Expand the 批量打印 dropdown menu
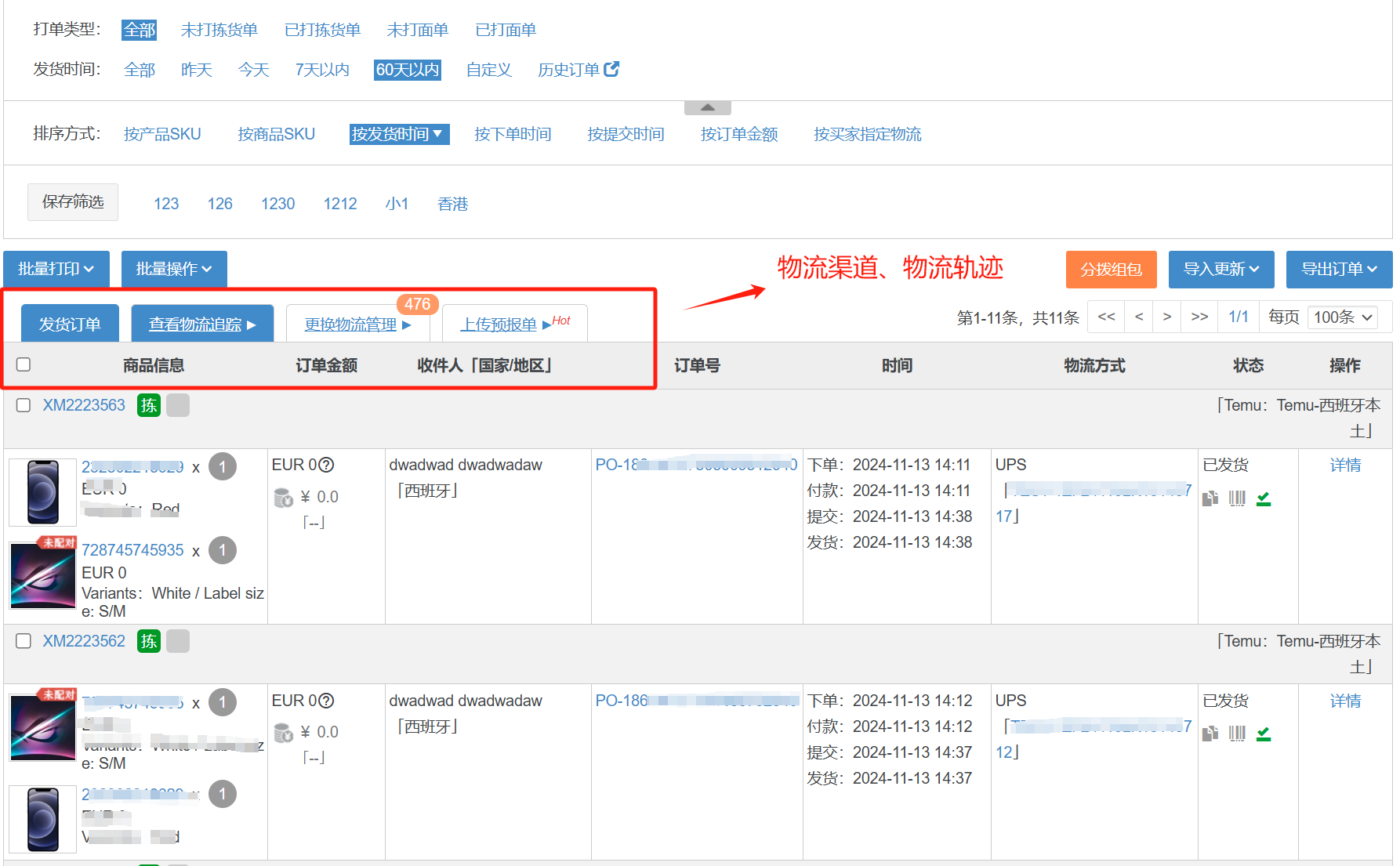This screenshot has width=1400, height=866. tap(56, 269)
